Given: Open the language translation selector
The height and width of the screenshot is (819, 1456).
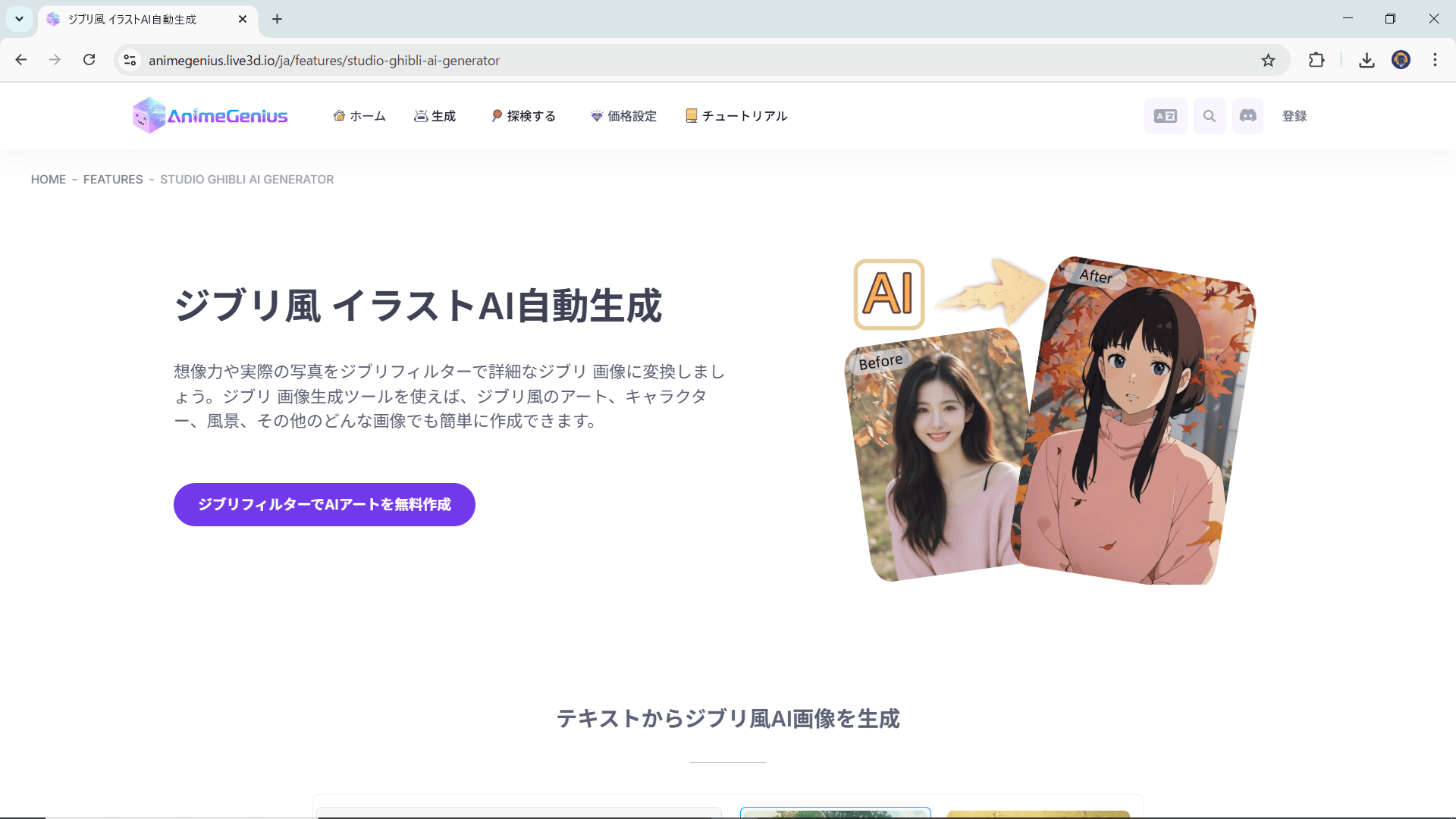Looking at the screenshot, I should click(x=1166, y=116).
